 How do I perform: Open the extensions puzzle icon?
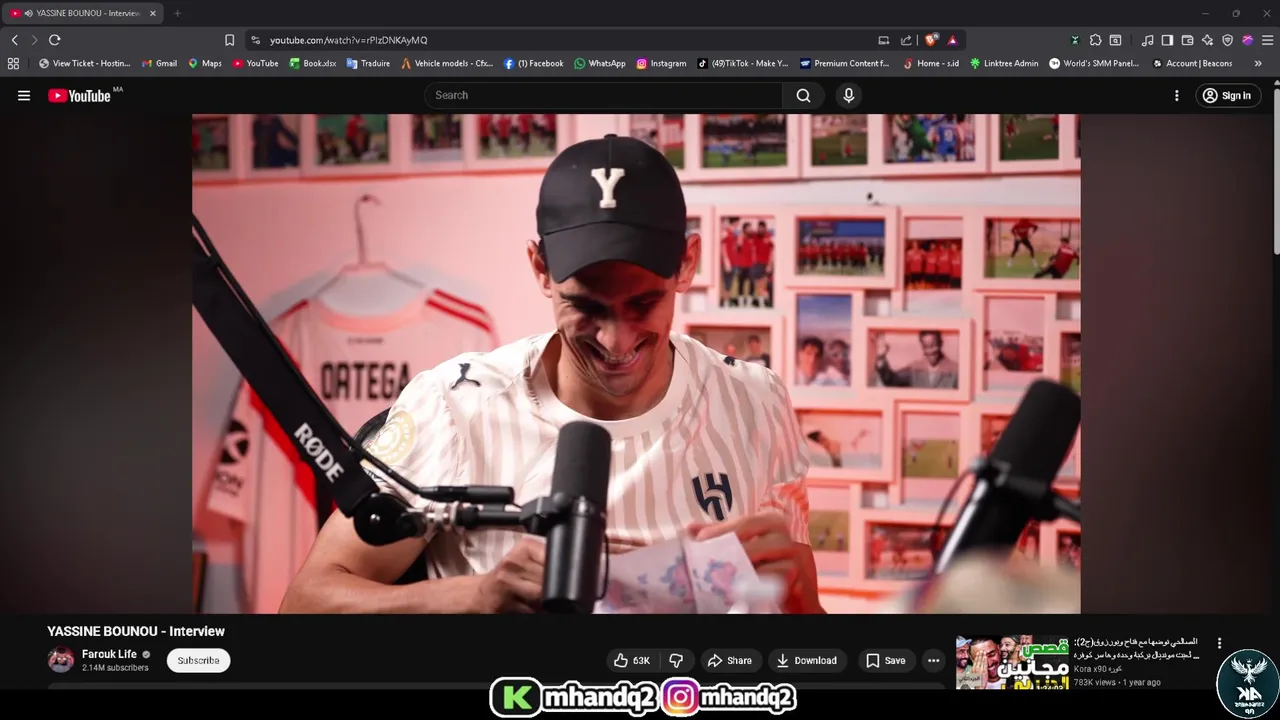point(1095,40)
